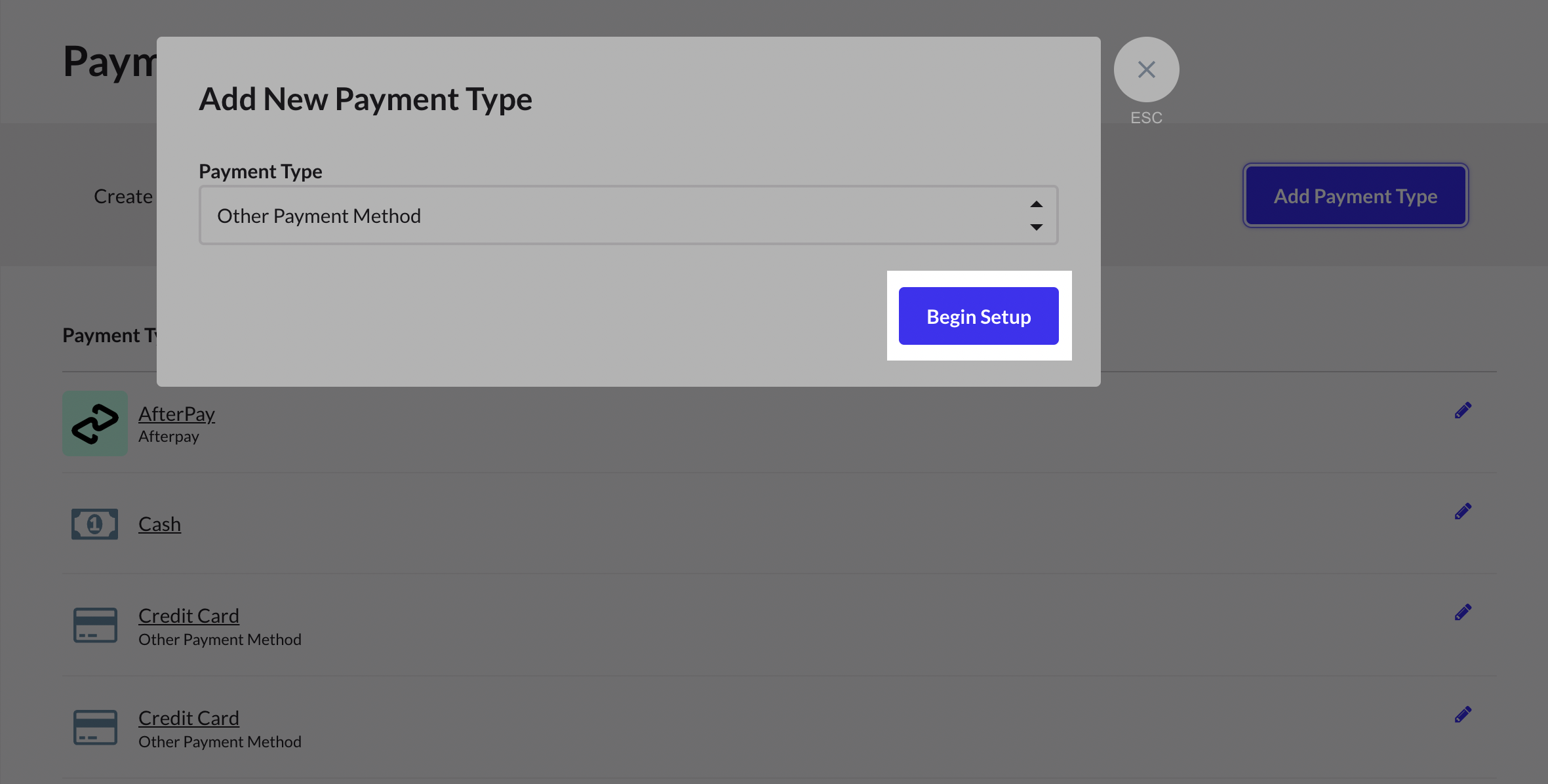Click pencil icon for second Credit Card
Viewport: 1548px width, 784px height.
tap(1463, 715)
